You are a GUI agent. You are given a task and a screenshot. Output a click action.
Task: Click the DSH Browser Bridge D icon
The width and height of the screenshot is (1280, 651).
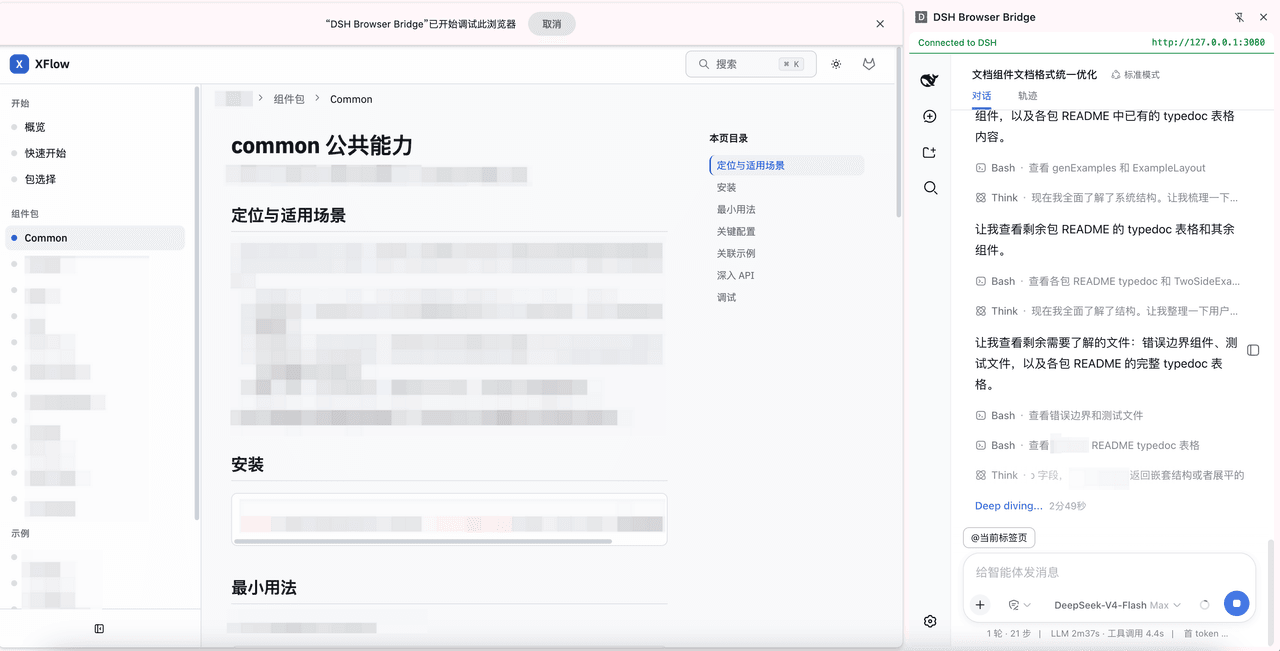click(x=921, y=17)
